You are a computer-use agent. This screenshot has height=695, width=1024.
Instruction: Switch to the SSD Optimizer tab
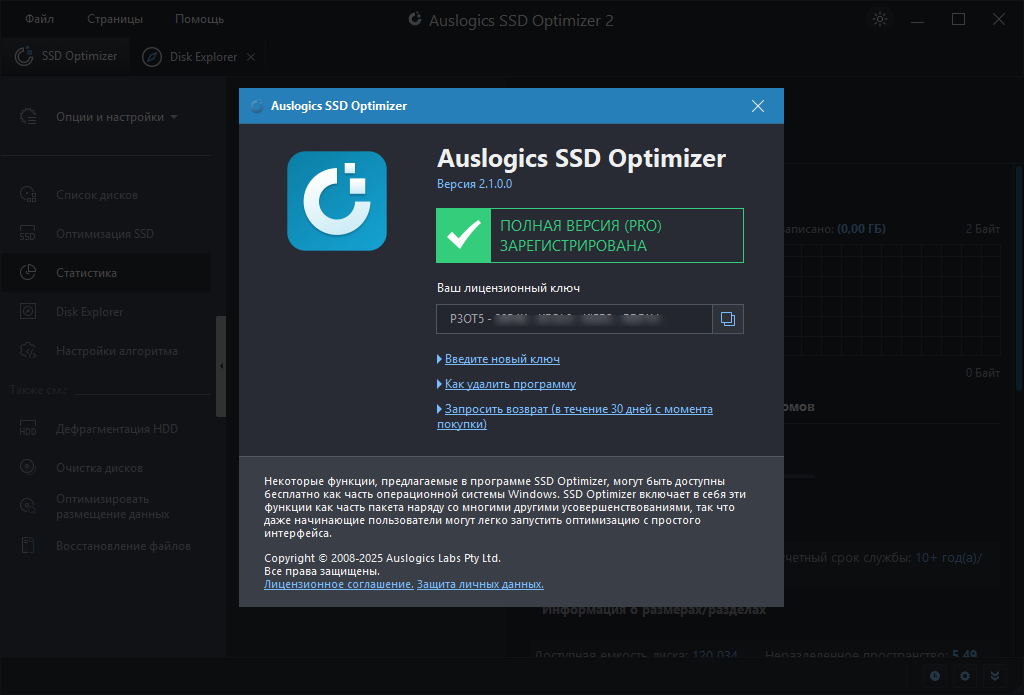65,56
